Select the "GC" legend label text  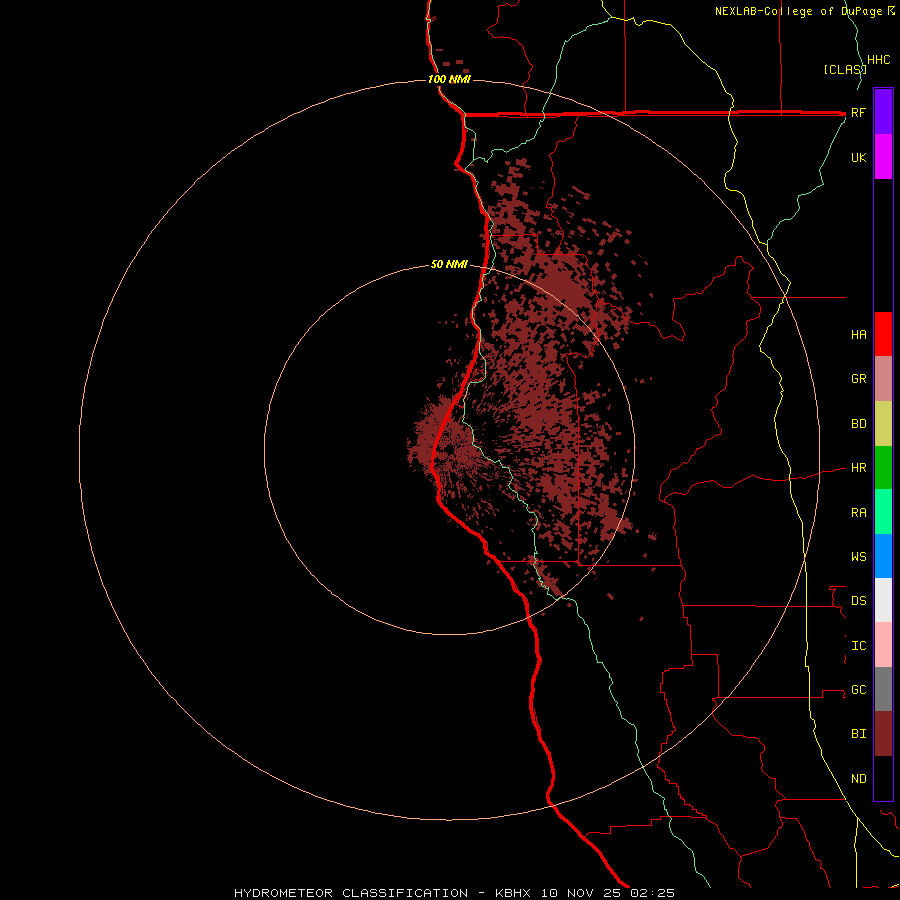pos(858,690)
